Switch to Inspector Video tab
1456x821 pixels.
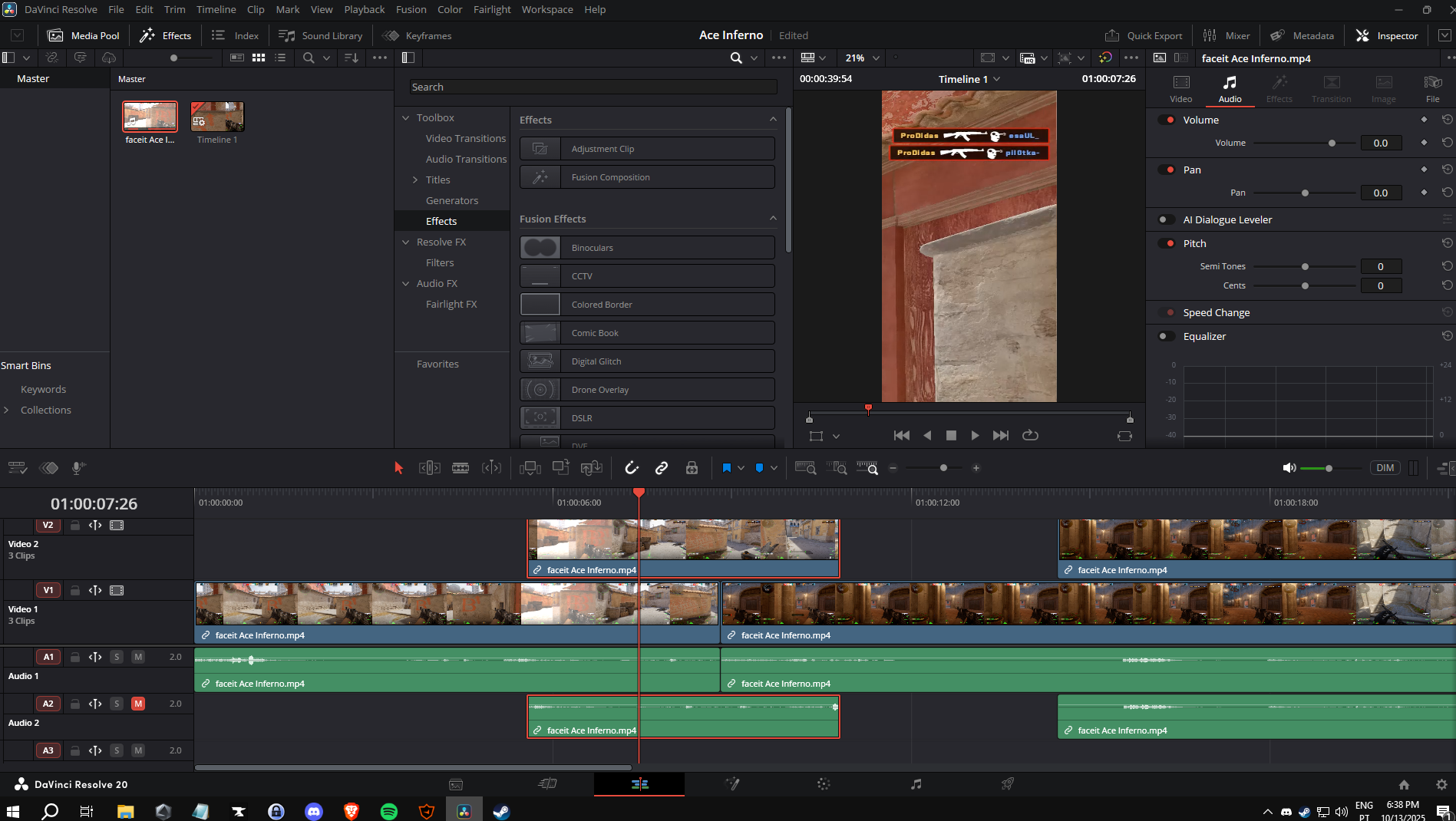click(1180, 88)
